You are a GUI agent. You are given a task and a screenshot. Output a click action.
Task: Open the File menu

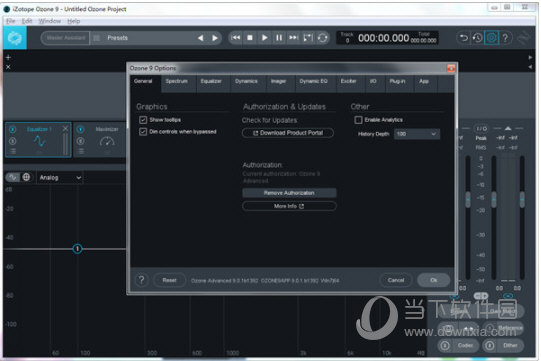(11, 21)
